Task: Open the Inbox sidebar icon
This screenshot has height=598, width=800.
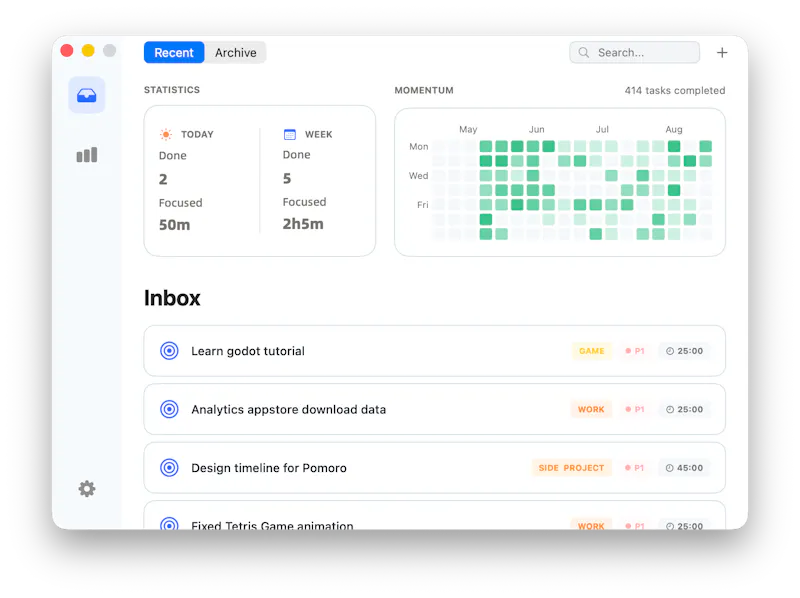Action: (x=87, y=95)
